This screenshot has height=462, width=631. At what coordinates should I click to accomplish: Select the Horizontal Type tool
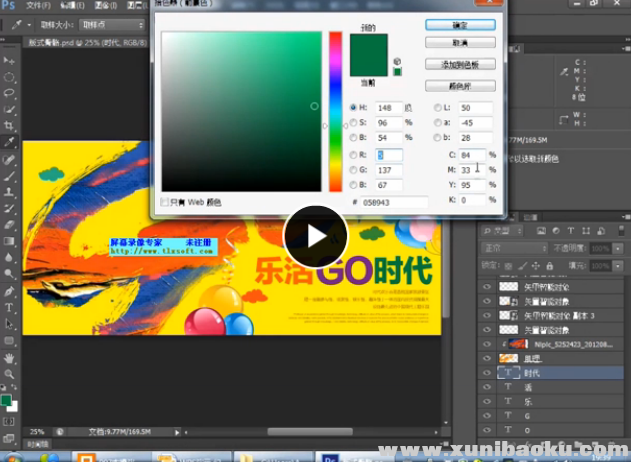(x=9, y=307)
